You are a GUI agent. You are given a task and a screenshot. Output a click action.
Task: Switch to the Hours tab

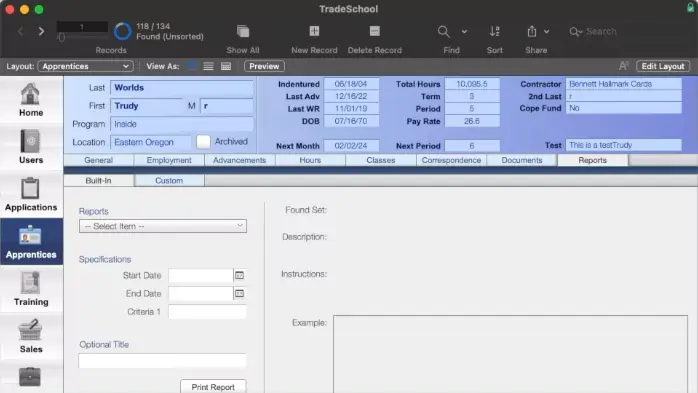pyautogui.click(x=310, y=160)
